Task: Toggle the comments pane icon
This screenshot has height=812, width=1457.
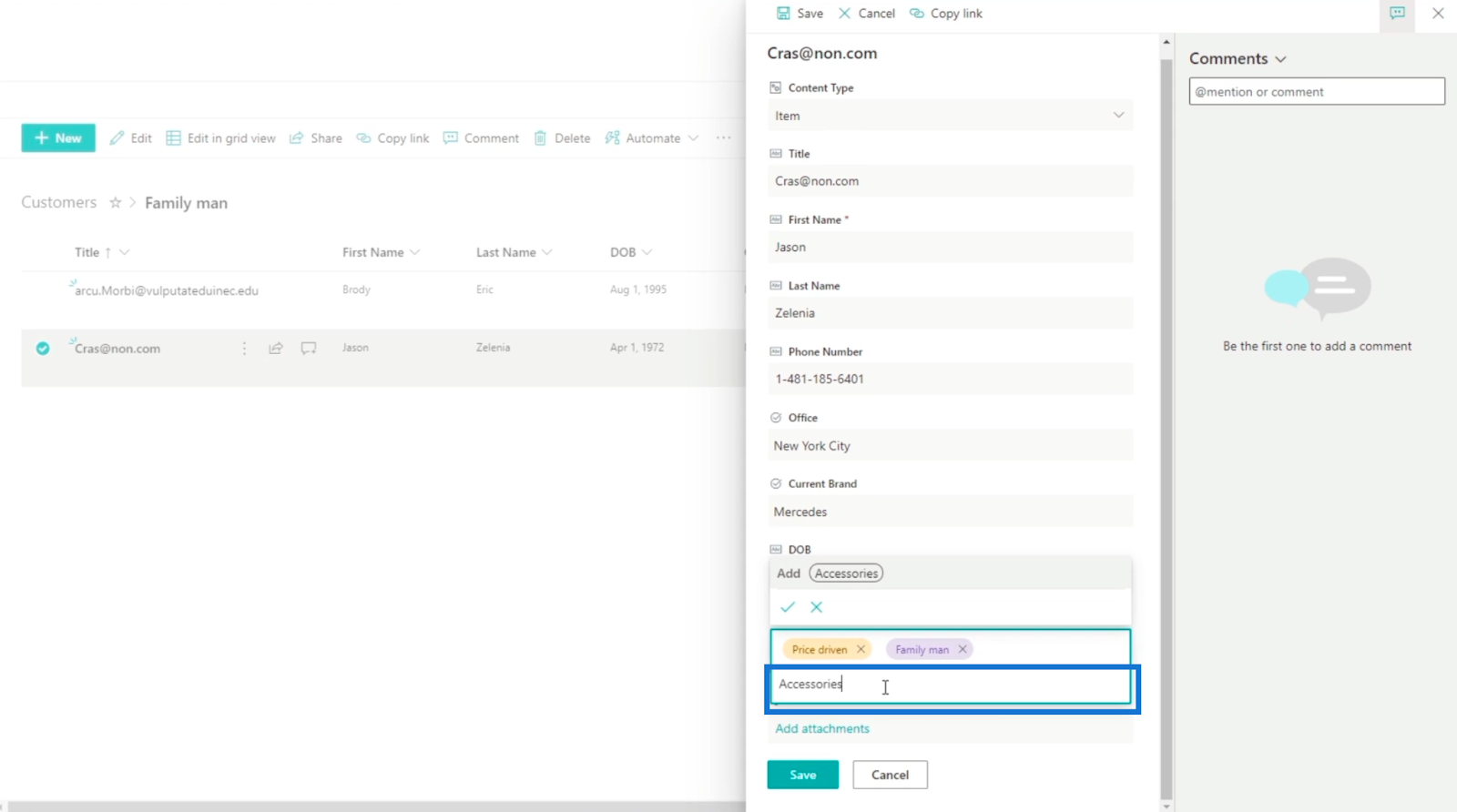Action: click(x=1397, y=14)
